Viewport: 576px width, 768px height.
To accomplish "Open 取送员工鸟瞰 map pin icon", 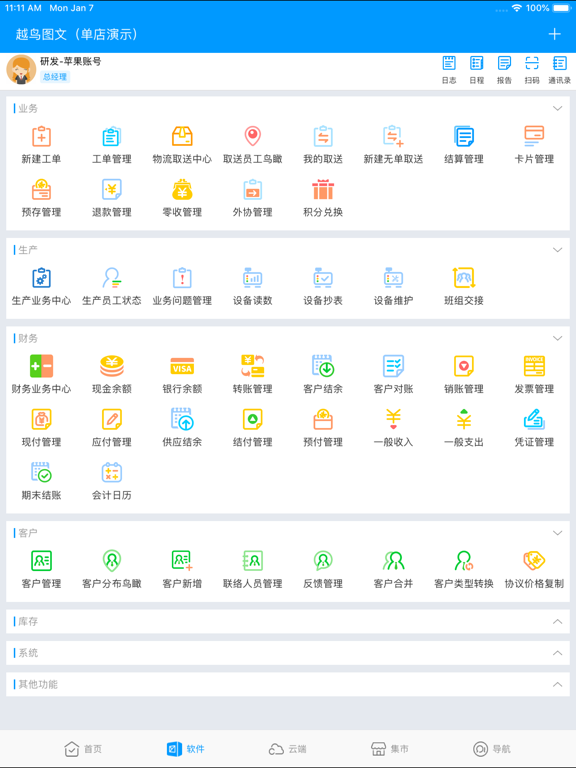I will pos(253,137).
